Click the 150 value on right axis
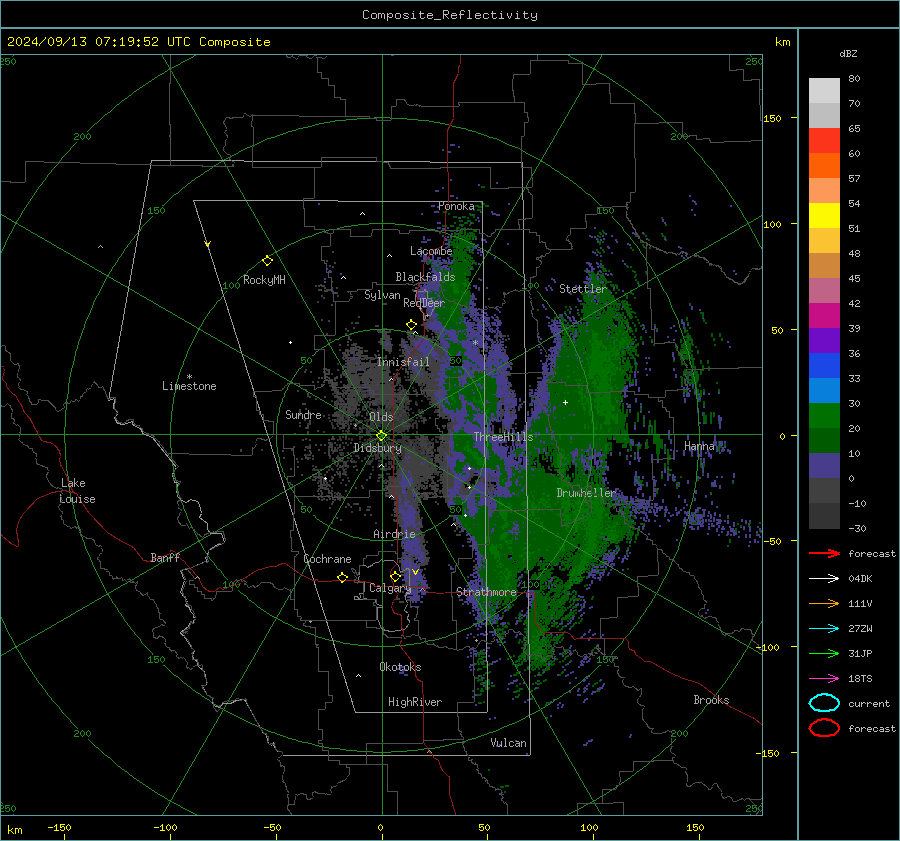The height and width of the screenshot is (841, 900). click(x=773, y=118)
